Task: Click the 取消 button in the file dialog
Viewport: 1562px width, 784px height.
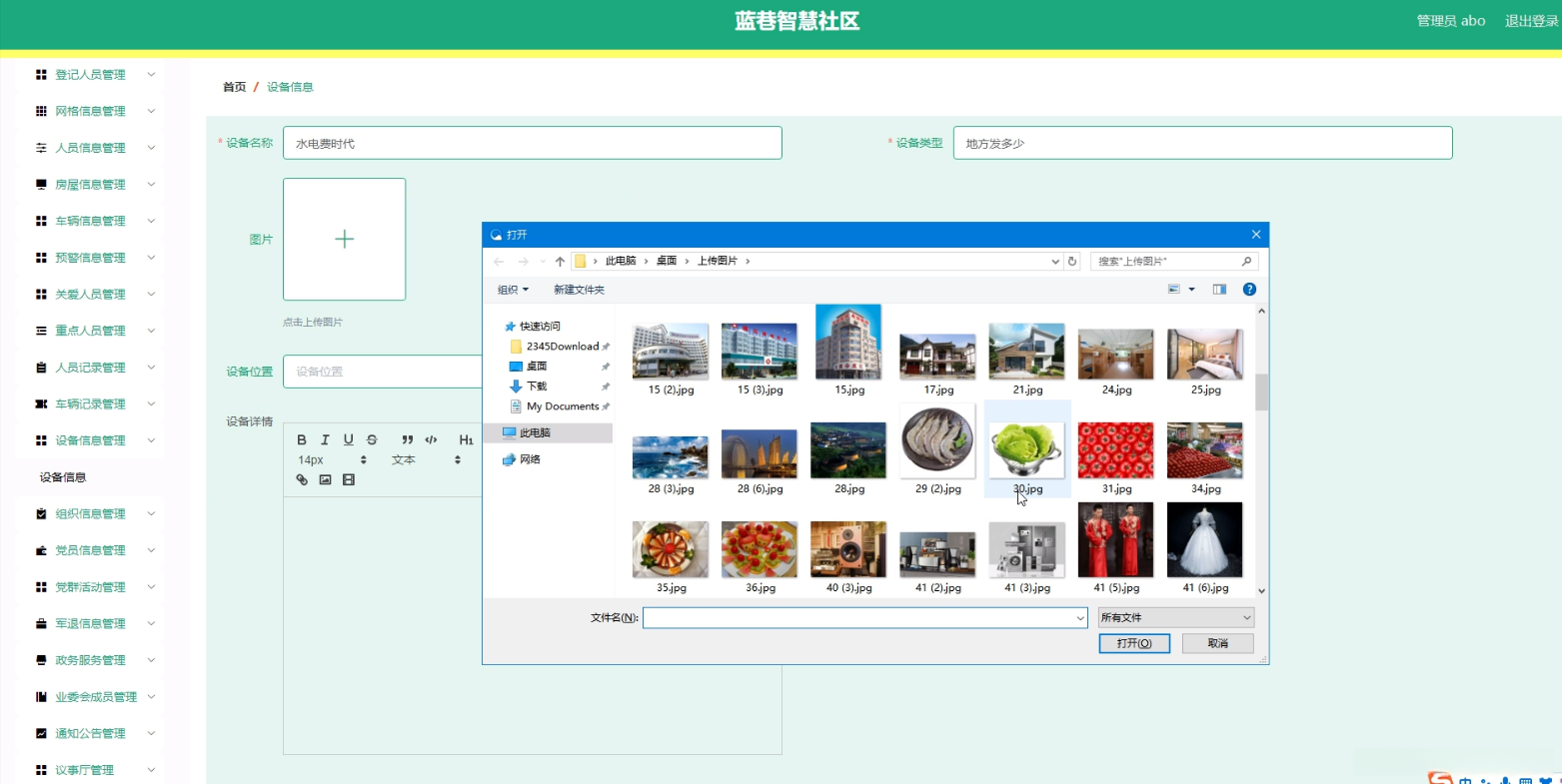Action: [1218, 643]
